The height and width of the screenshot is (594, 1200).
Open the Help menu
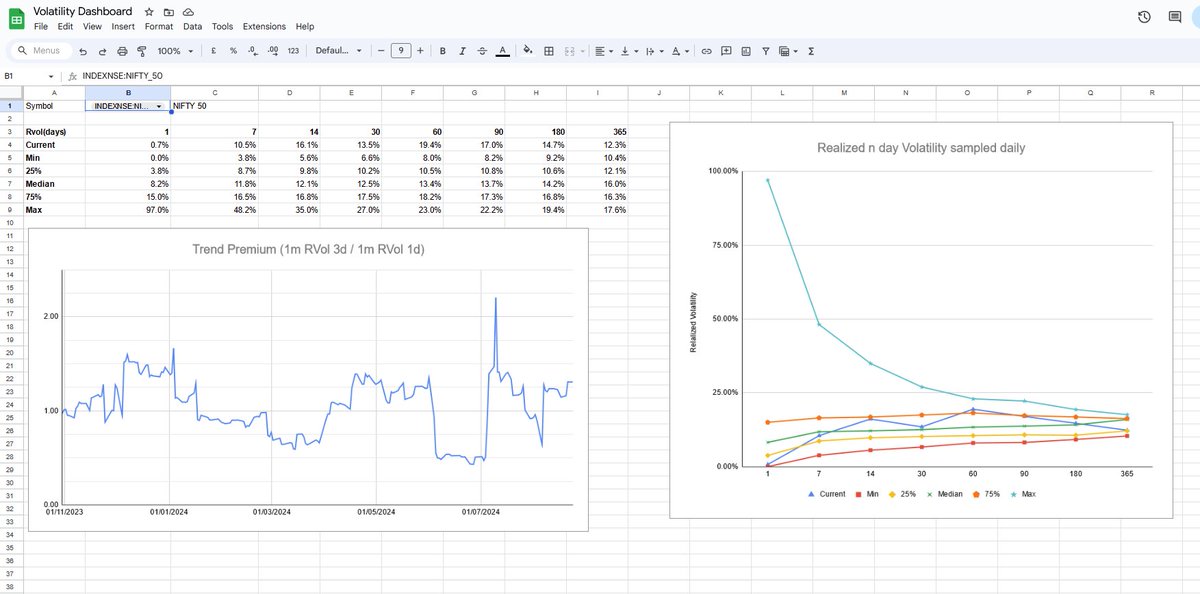(305, 27)
